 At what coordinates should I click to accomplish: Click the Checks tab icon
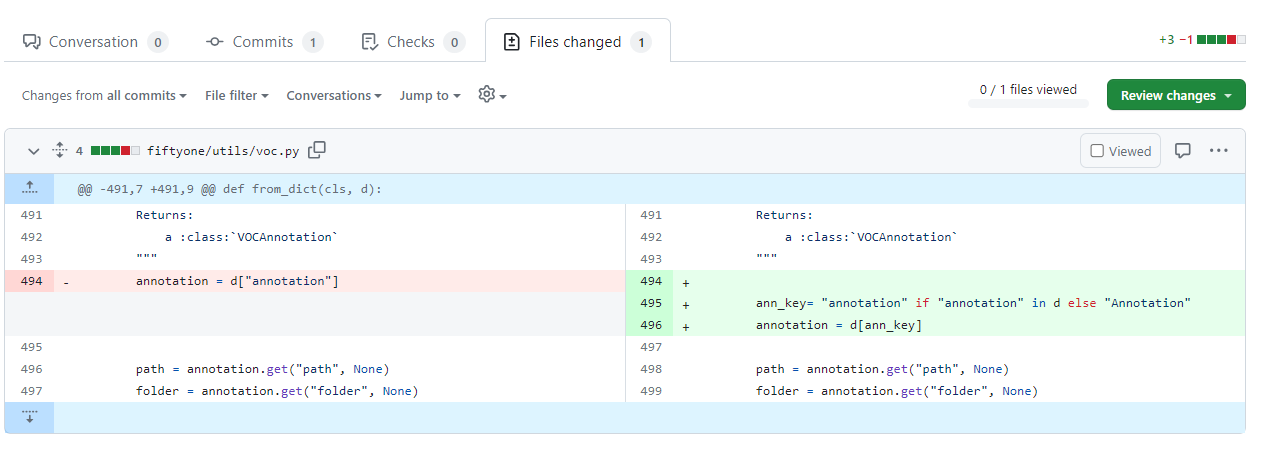369,42
